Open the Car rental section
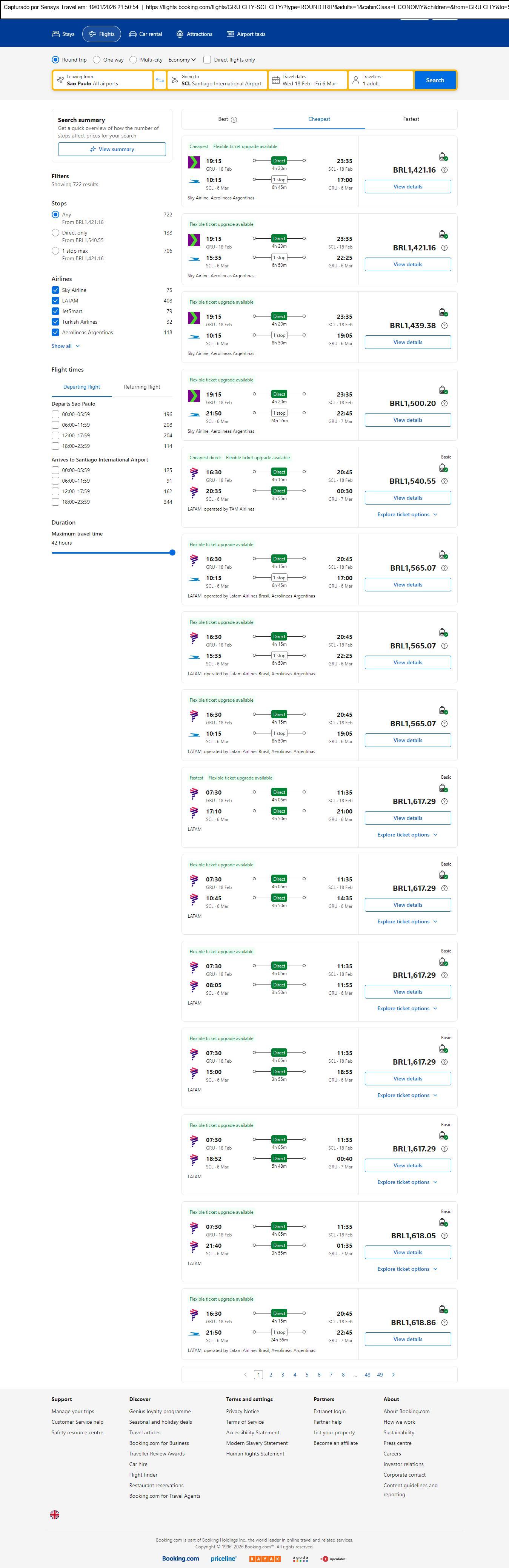The height and width of the screenshot is (1568, 509). pyautogui.click(x=145, y=34)
